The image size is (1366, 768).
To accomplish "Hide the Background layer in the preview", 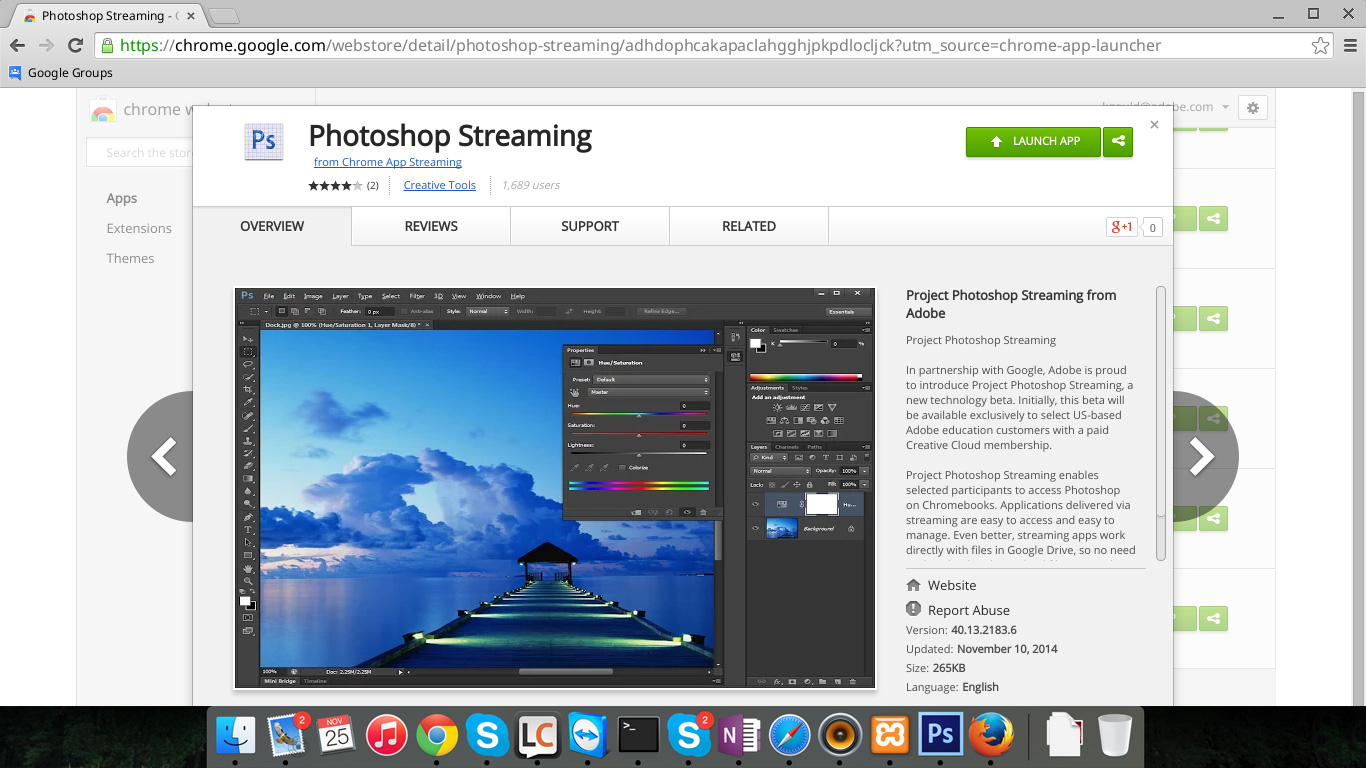I will 755,528.
